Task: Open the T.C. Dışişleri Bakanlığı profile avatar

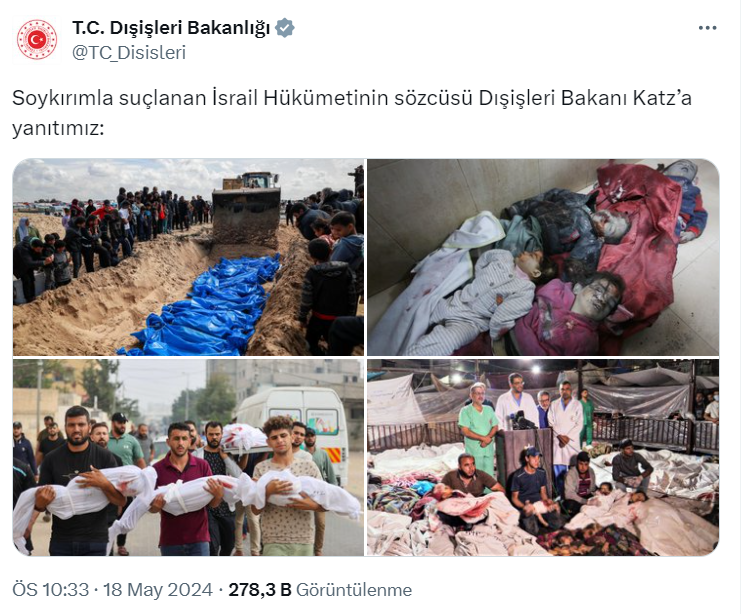Action: (37, 40)
